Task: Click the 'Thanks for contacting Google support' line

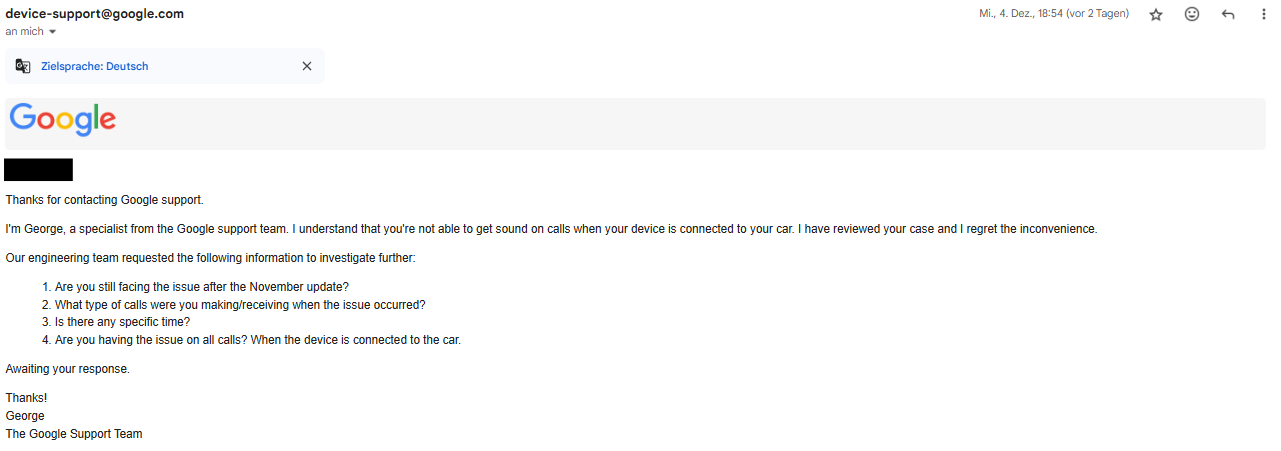Action: [105, 200]
